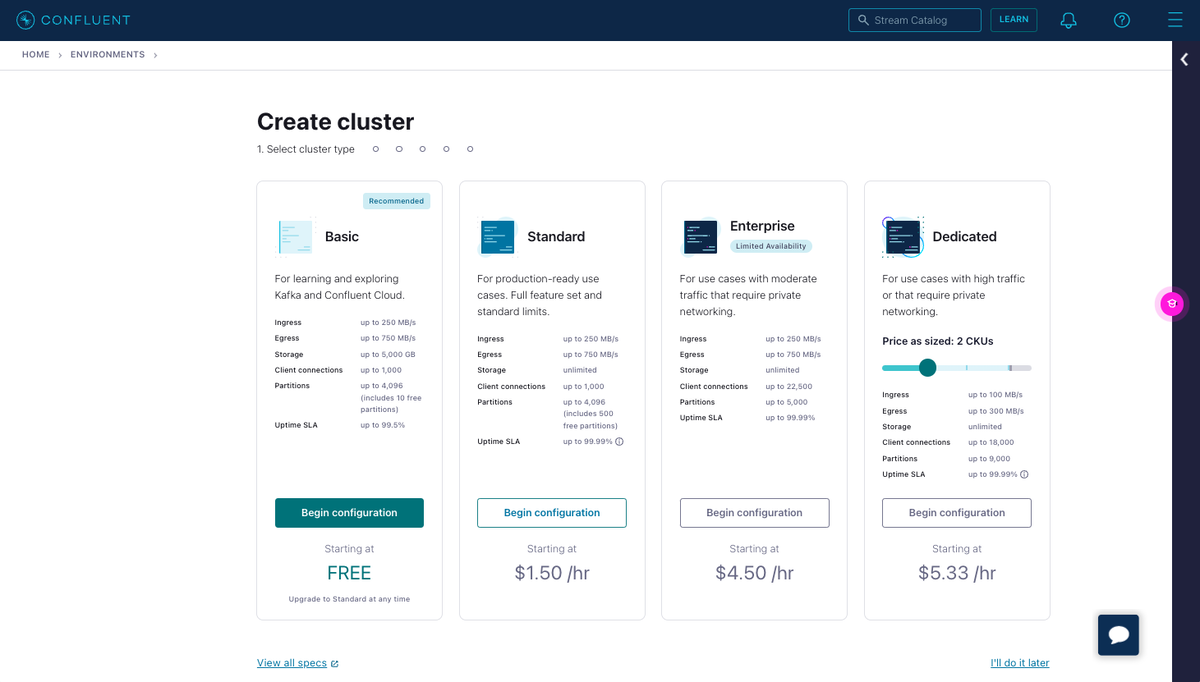The image size is (1200, 682).
Task: Begin configuration for Dedicated cluster
Action: (x=956, y=513)
